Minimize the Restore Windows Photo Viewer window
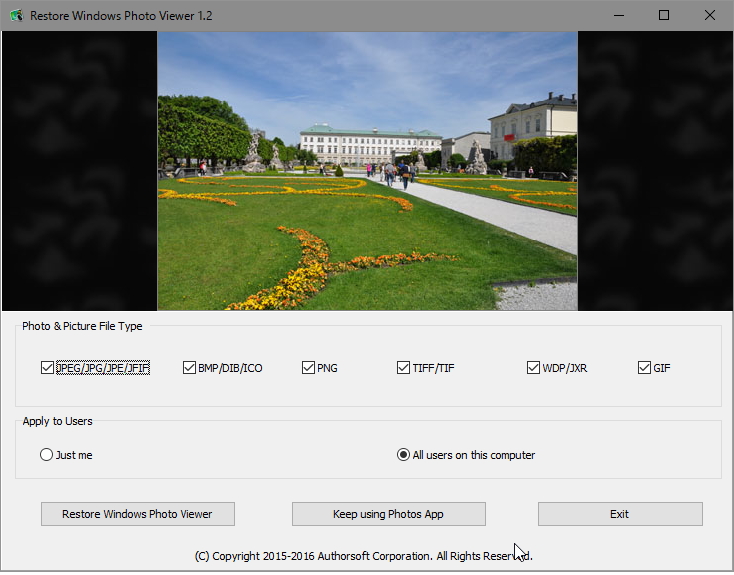The height and width of the screenshot is (575, 734). click(x=619, y=15)
